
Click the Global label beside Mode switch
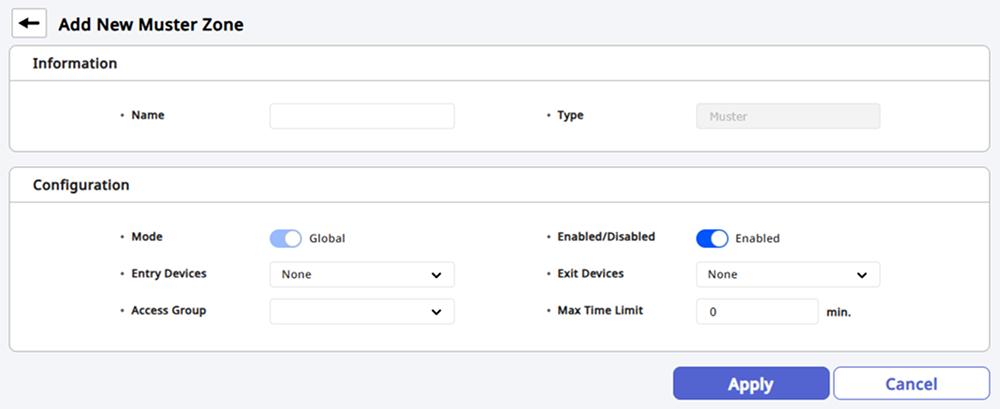click(327, 239)
